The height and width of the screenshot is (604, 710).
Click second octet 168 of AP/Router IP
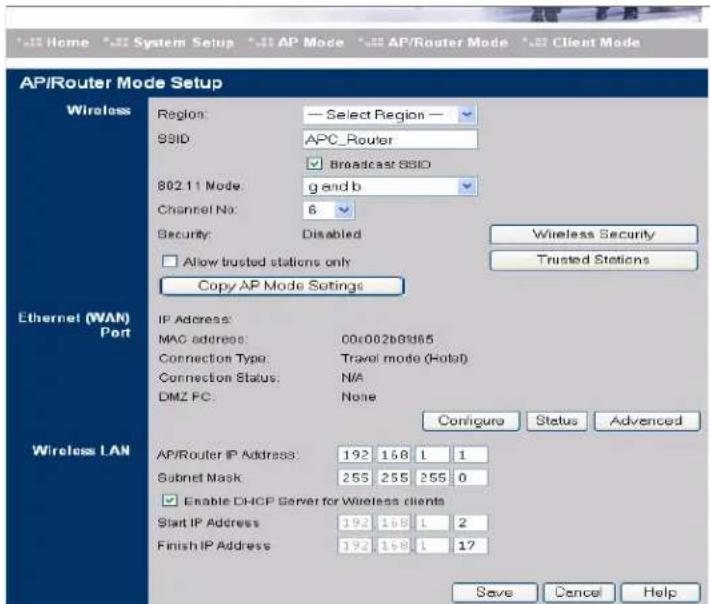point(393,455)
